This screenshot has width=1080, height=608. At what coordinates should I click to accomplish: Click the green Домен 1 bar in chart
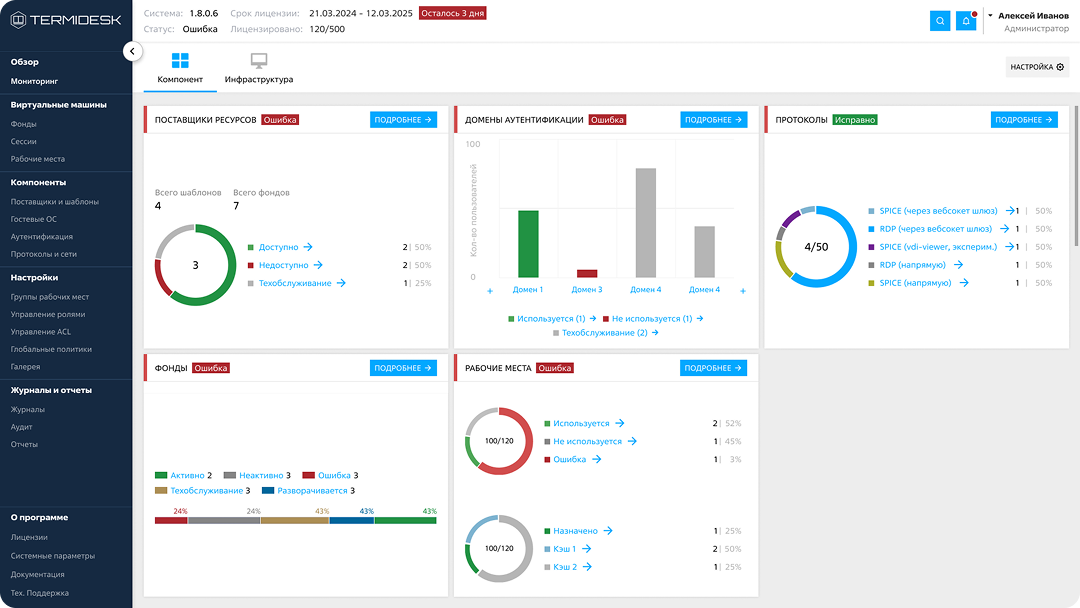pyautogui.click(x=528, y=243)
